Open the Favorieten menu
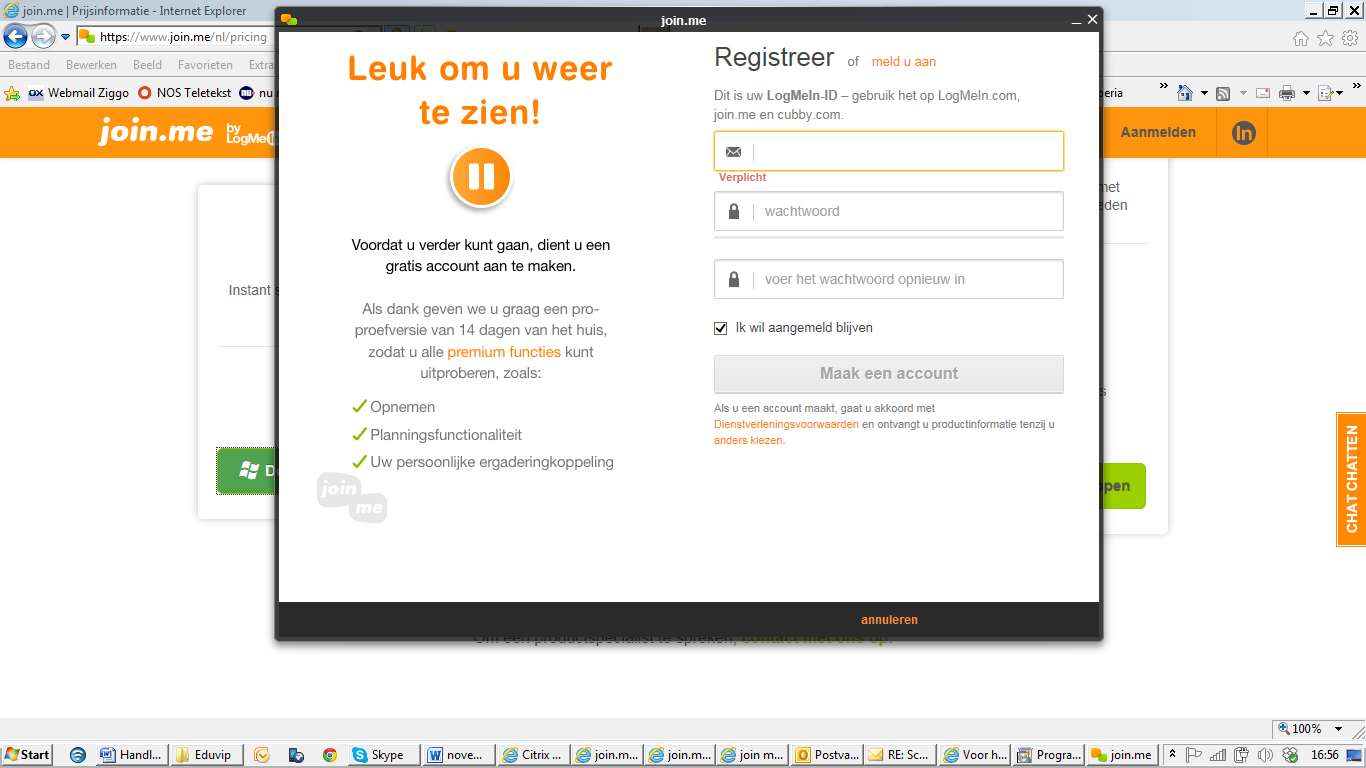This screenshot has height=768, width=1366. point(205,65)
